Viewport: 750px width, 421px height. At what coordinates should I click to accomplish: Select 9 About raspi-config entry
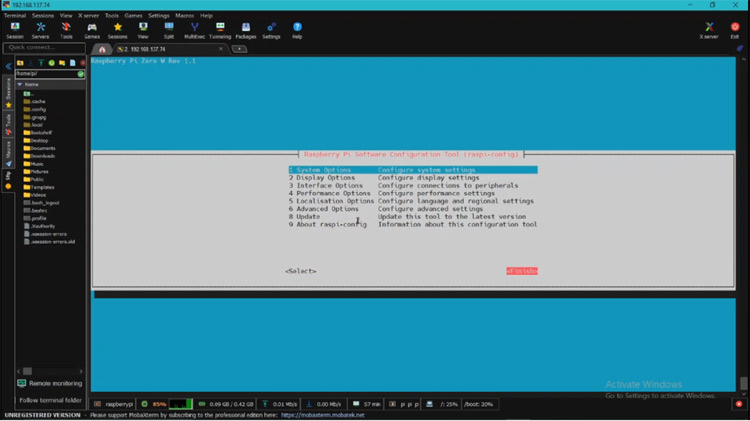(x=413, y=224)
